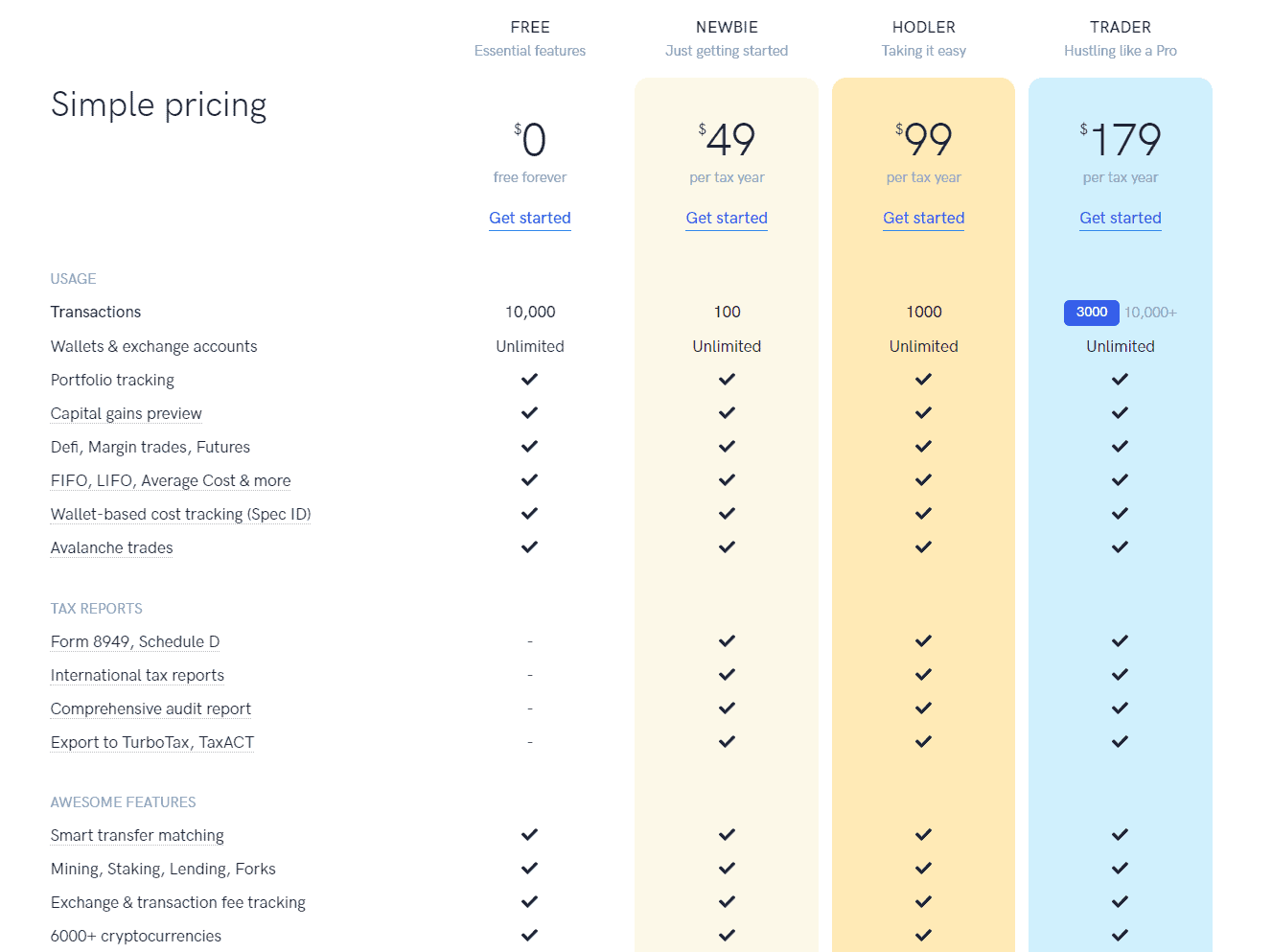Click Get started under the FREE plan
The image size is (1272, 952).
point(529,218)
